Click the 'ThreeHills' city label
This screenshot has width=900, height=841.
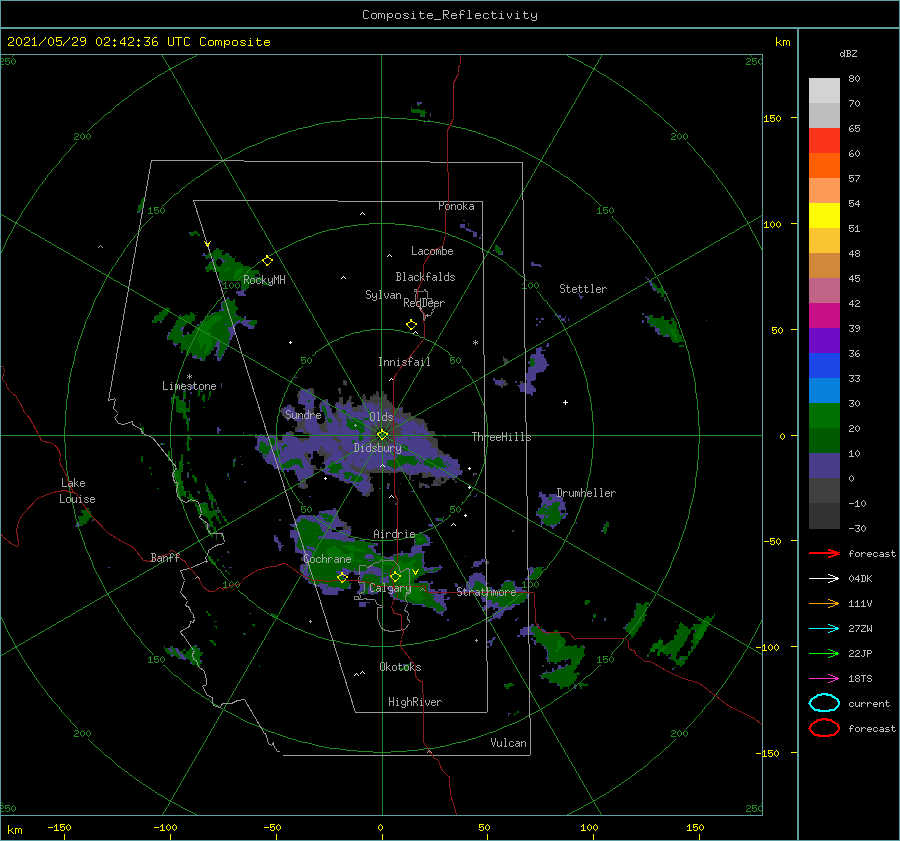coord(501,437)
